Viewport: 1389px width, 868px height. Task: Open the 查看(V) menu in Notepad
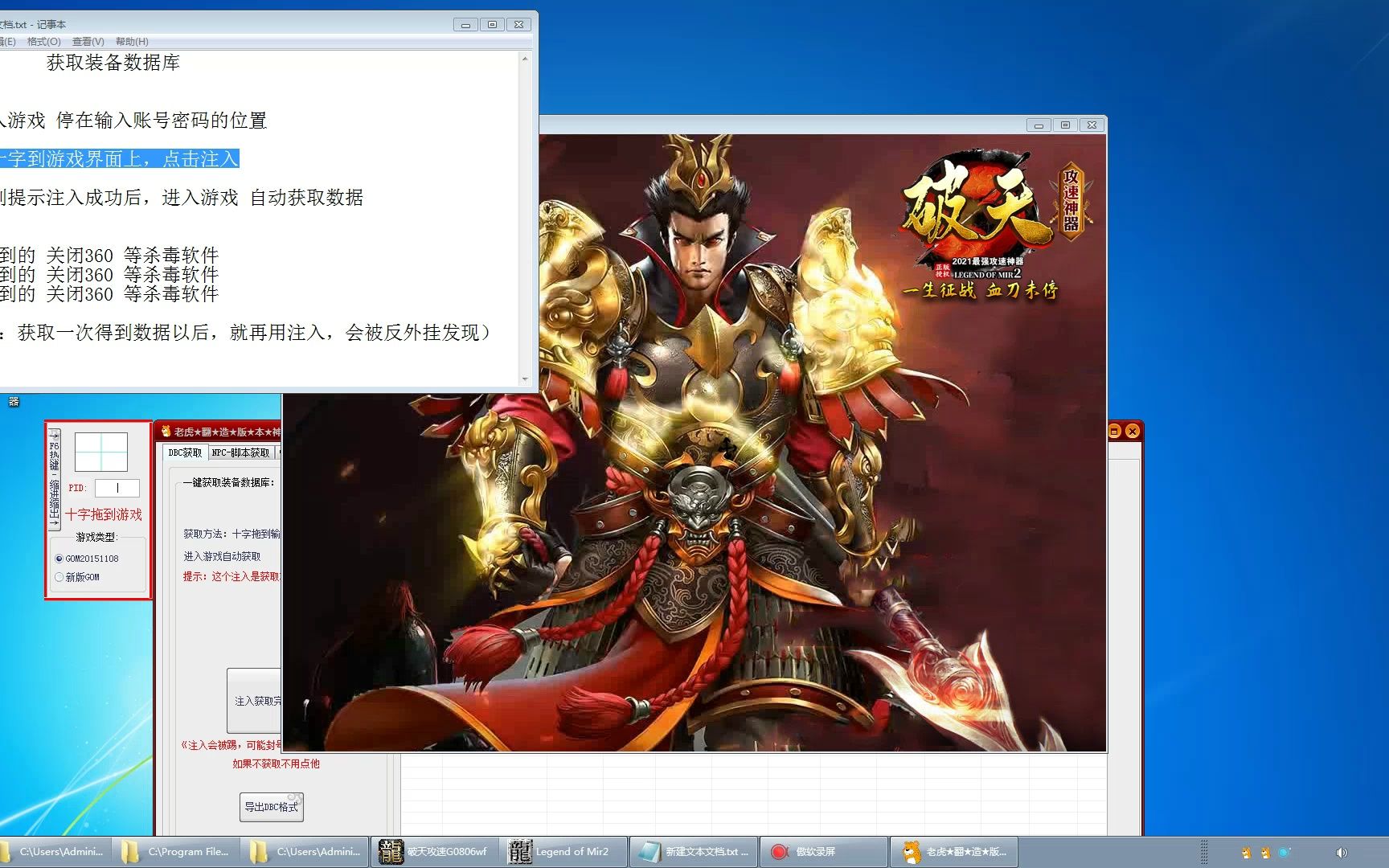(x=88, y=42)
